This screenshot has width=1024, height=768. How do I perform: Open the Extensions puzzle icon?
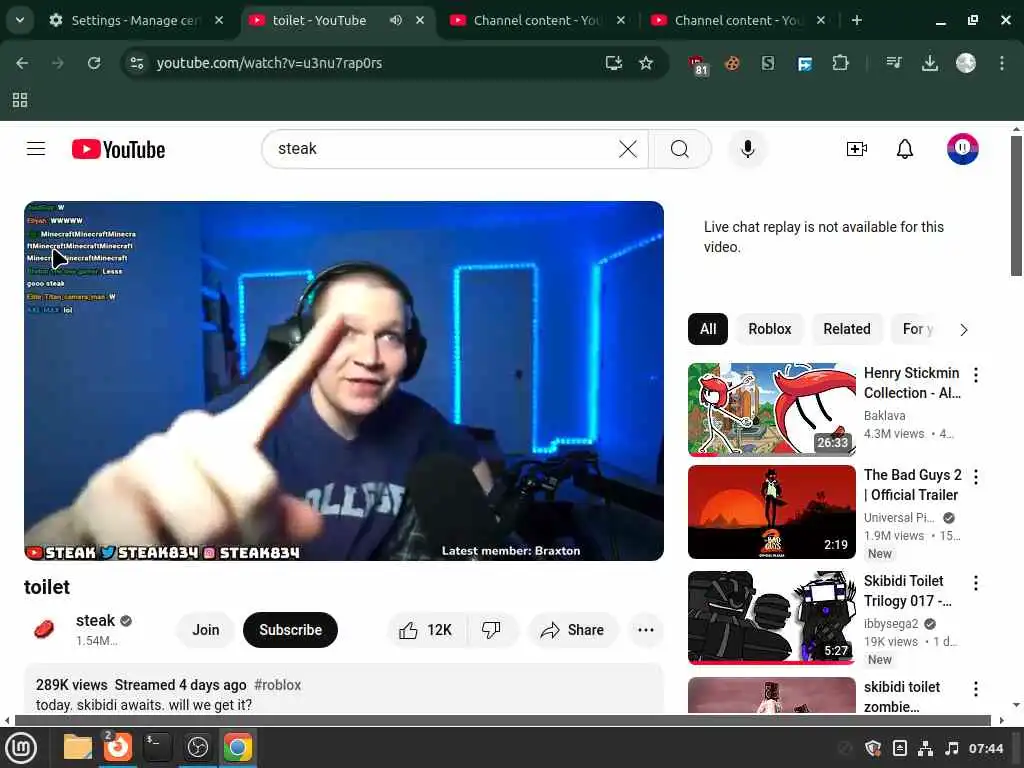click(x=840, y=63)
